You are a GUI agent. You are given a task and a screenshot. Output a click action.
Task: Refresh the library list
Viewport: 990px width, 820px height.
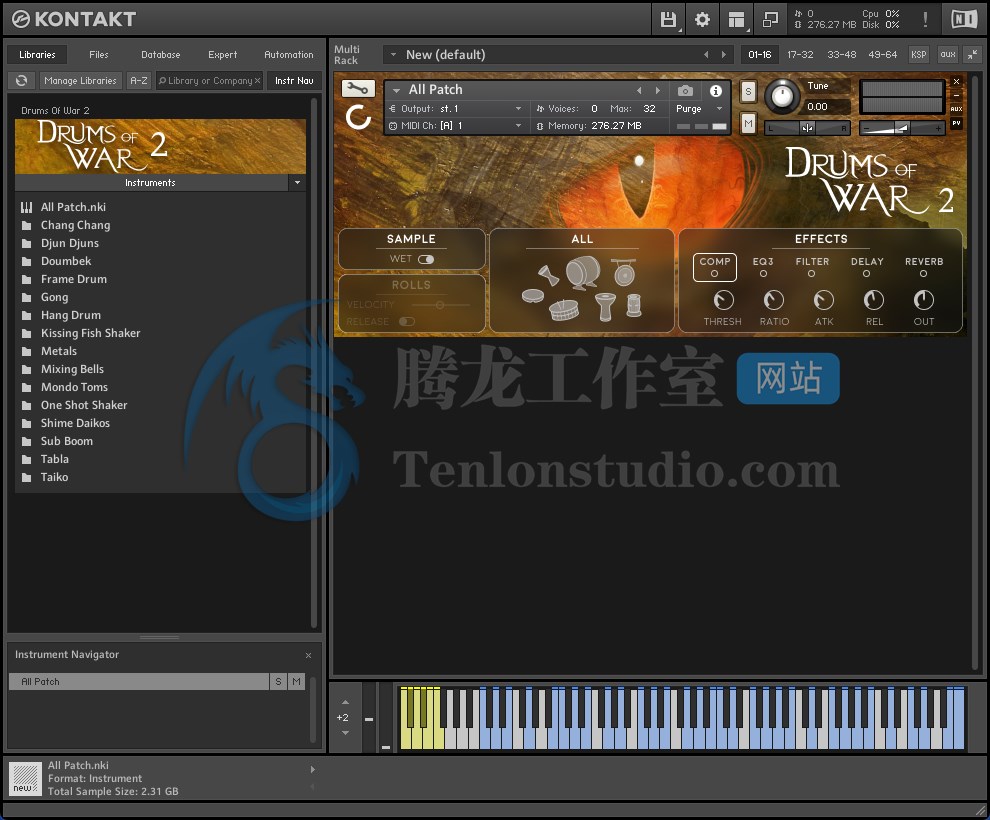pyautogui.click(x=21, y=81)
